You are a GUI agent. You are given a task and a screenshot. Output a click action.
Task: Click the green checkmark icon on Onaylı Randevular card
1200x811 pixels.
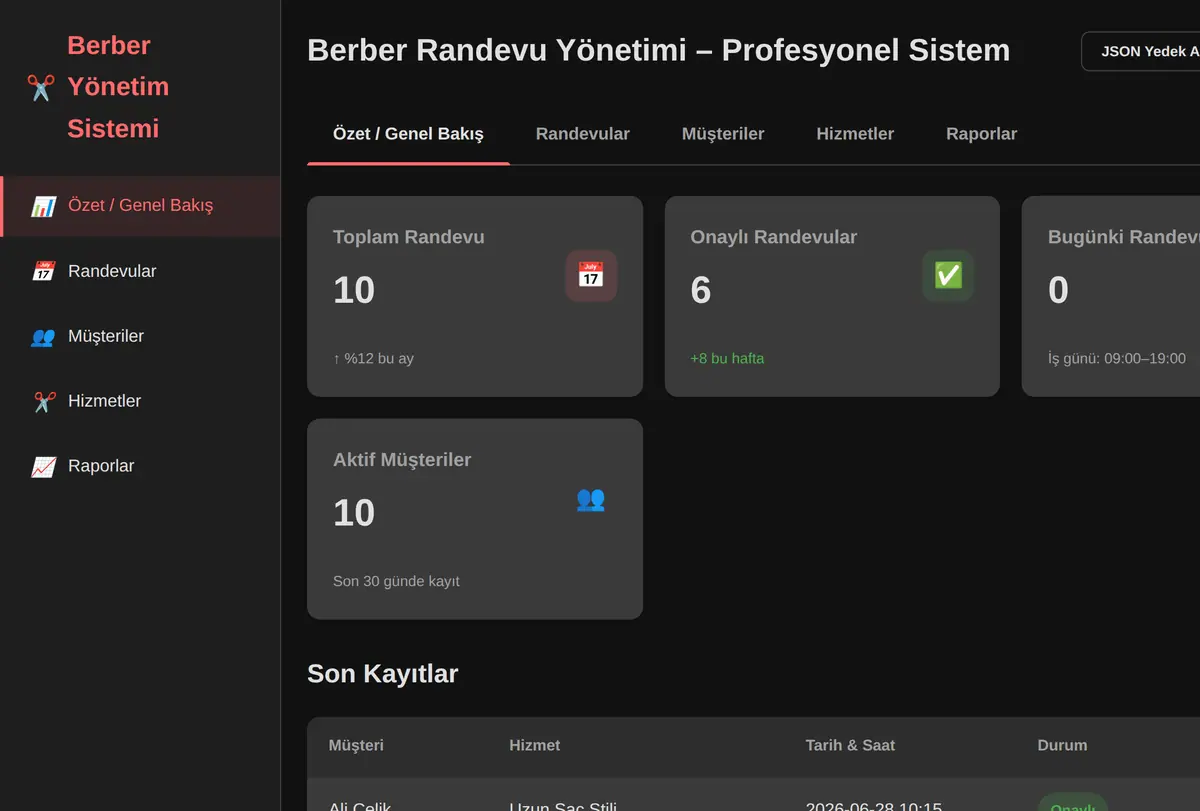(x=948, y=275)
